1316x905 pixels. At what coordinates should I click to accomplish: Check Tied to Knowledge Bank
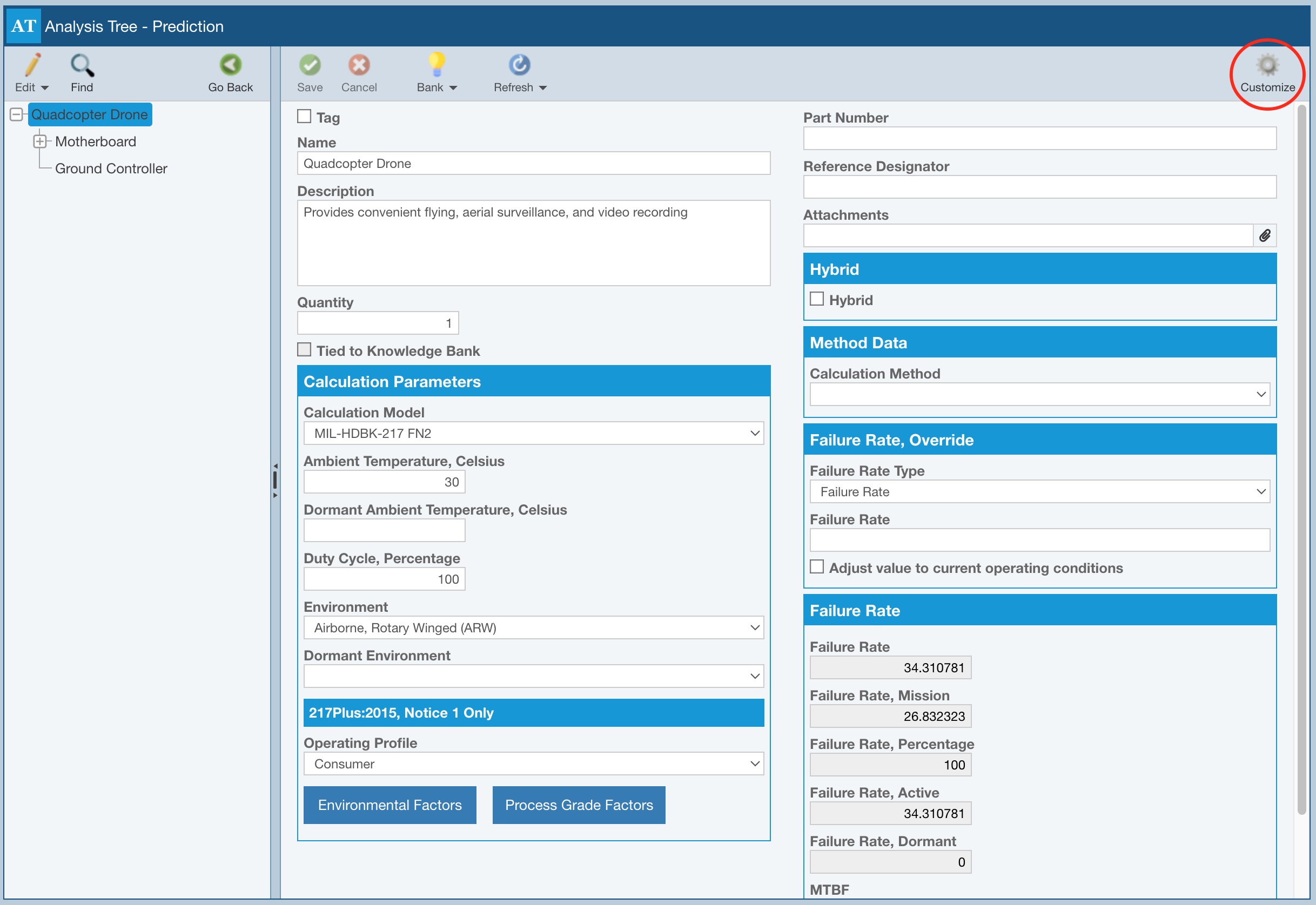[305, 350]
